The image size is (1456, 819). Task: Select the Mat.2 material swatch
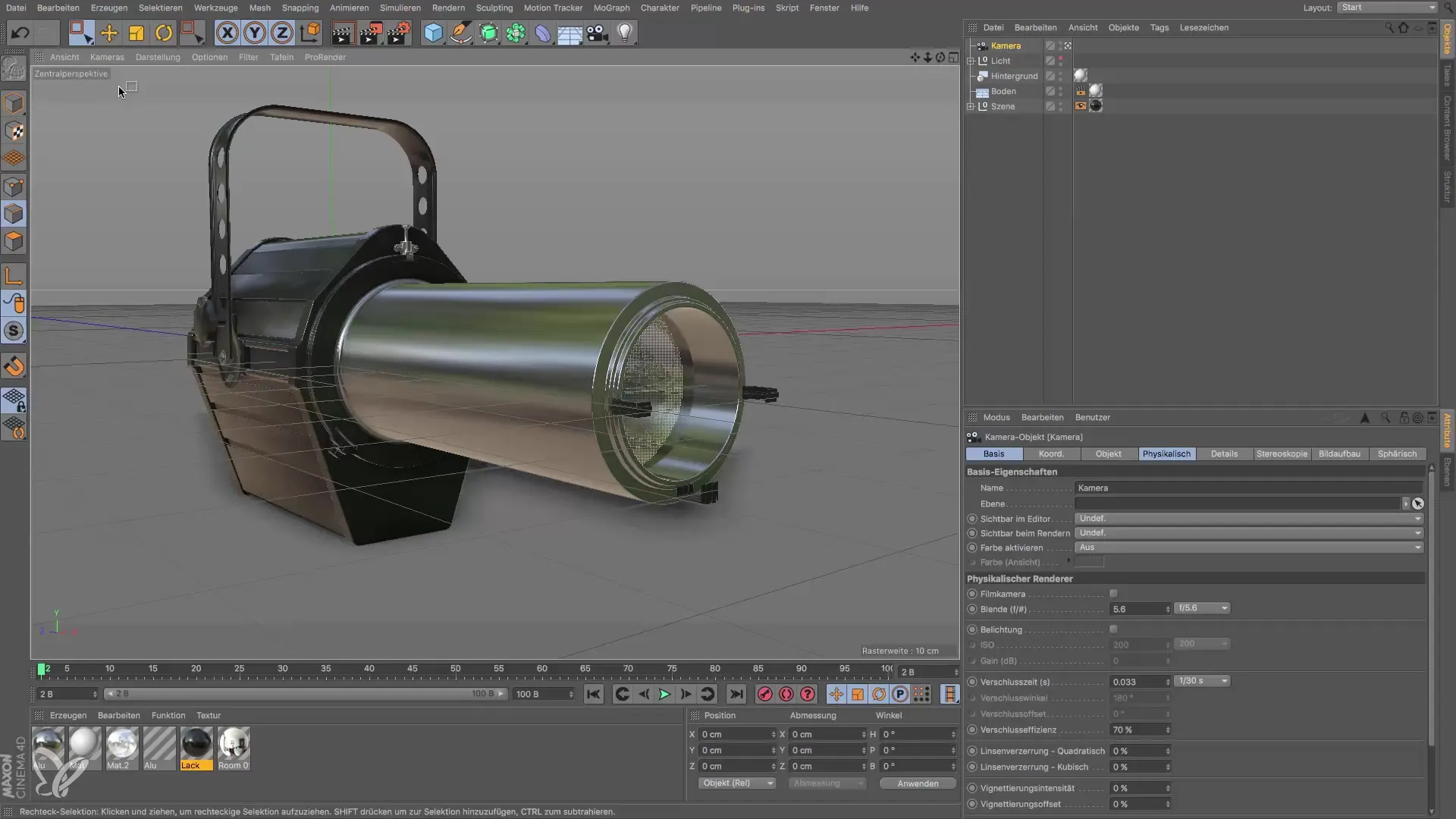(x=121, y=748)
